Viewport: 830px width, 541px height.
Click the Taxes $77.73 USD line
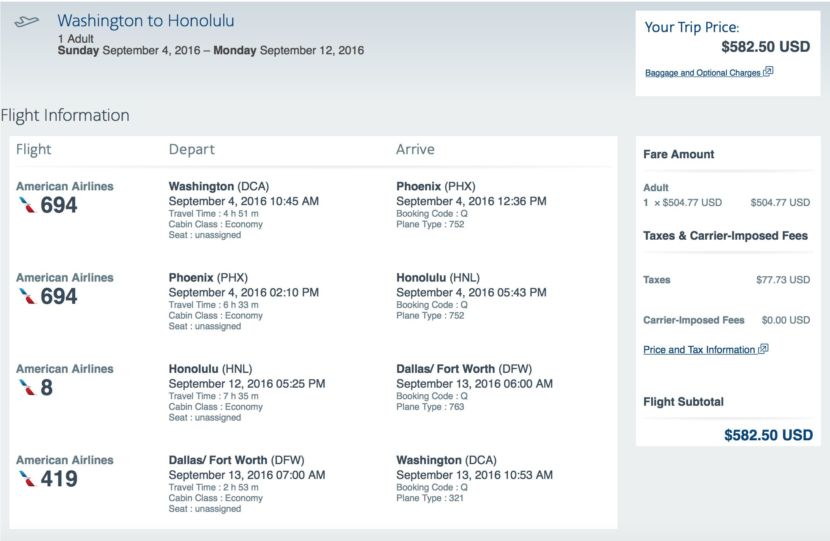point(726,279)
